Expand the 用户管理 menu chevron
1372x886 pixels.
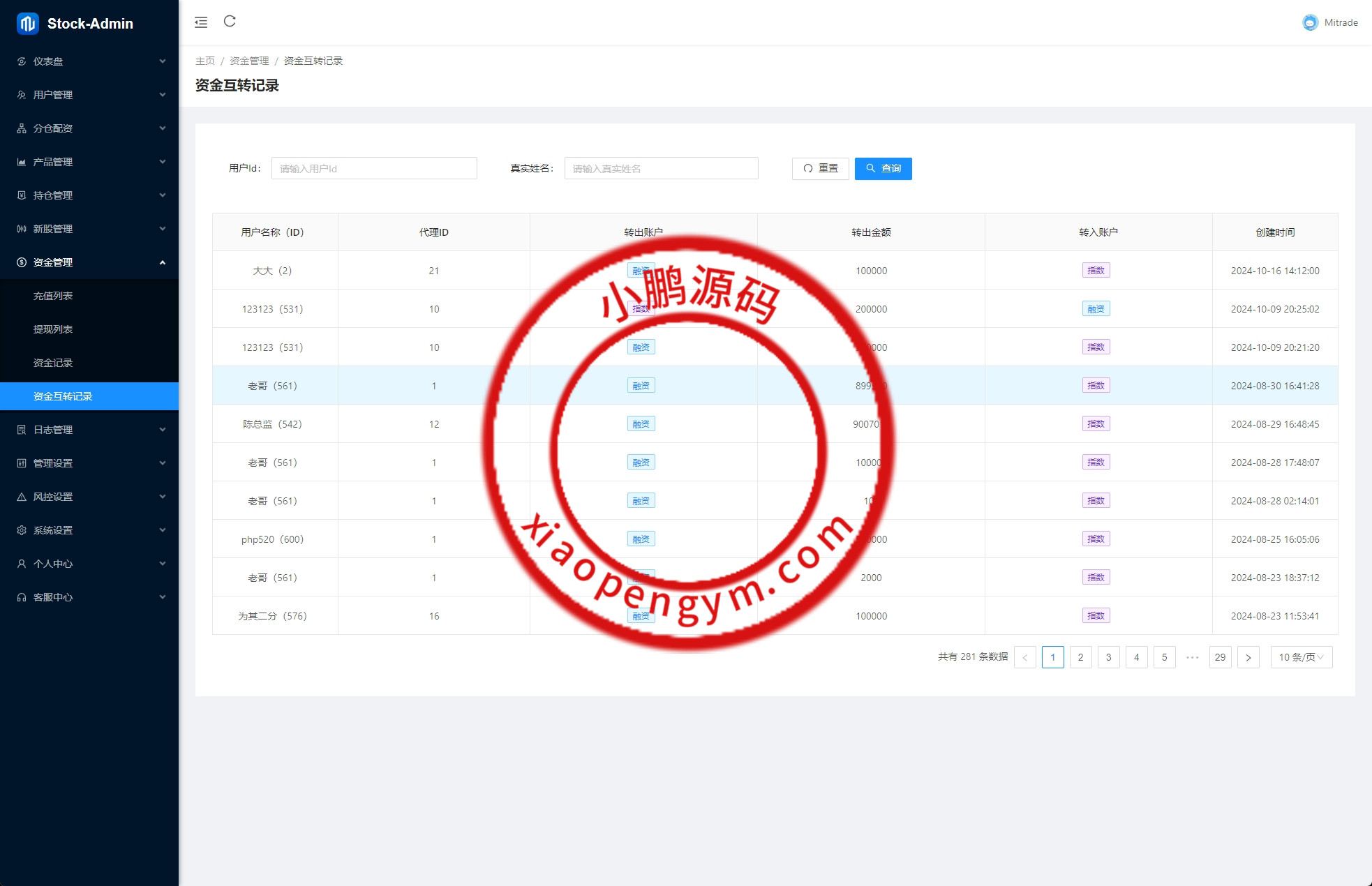tap(163, 95)
